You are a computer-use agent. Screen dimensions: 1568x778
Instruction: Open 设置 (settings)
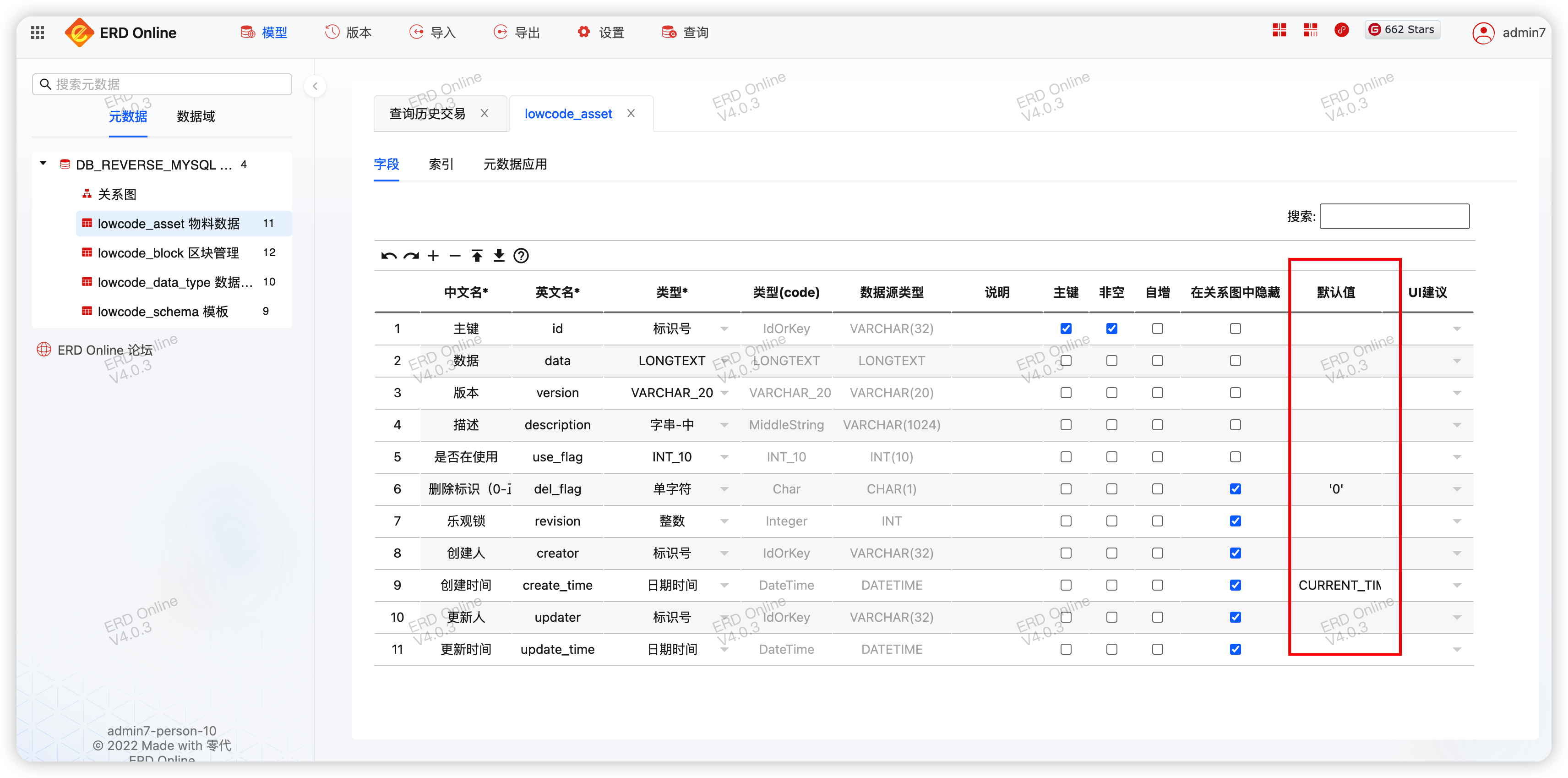pyautogui.click(x=600, y=32)
